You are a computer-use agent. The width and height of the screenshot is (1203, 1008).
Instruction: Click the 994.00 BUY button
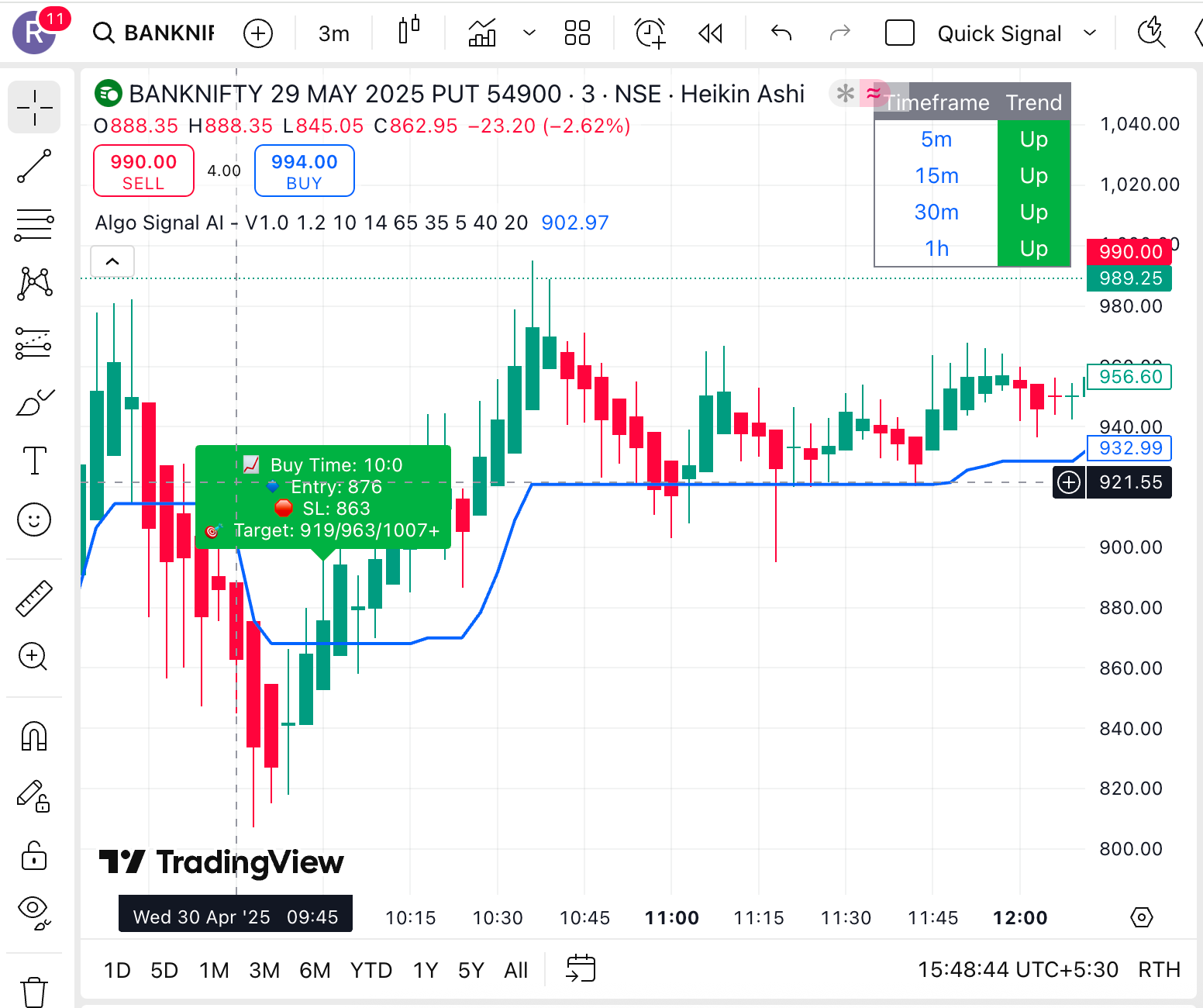point(304,171)
